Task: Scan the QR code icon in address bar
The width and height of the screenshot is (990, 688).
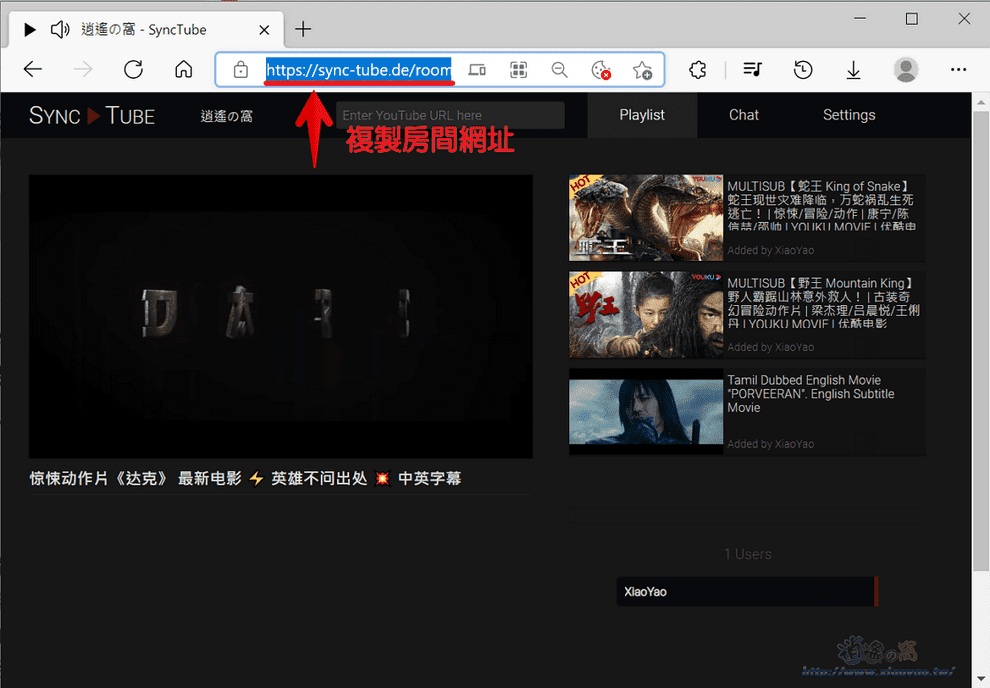Action: [x=518, y=69]
